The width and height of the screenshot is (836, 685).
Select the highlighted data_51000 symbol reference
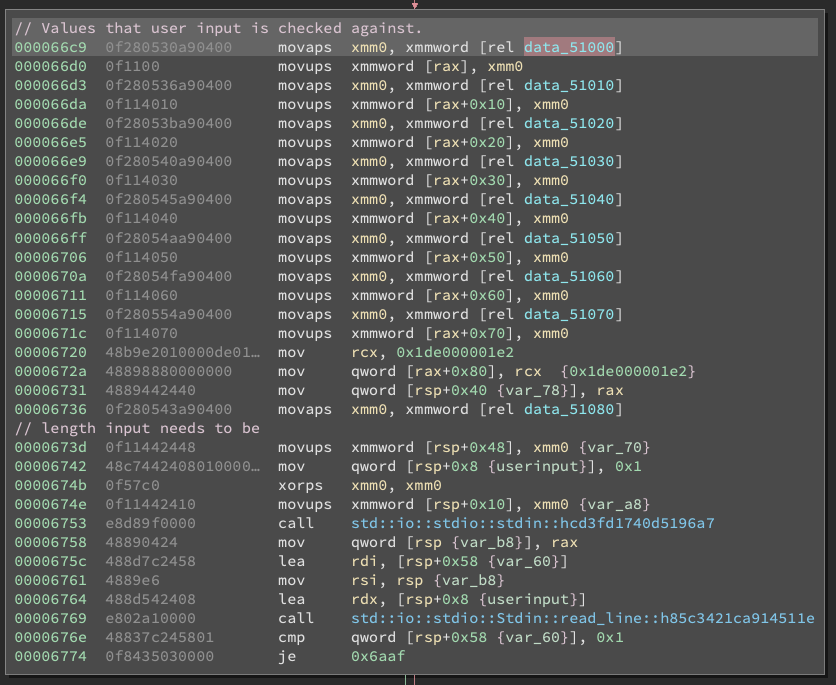coord(568,46)
